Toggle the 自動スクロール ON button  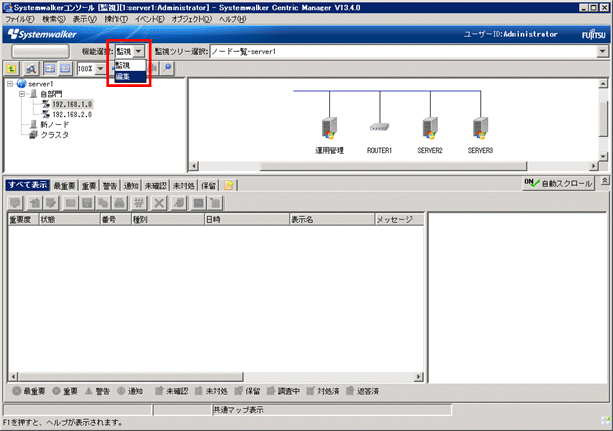(x=558, y=183)
